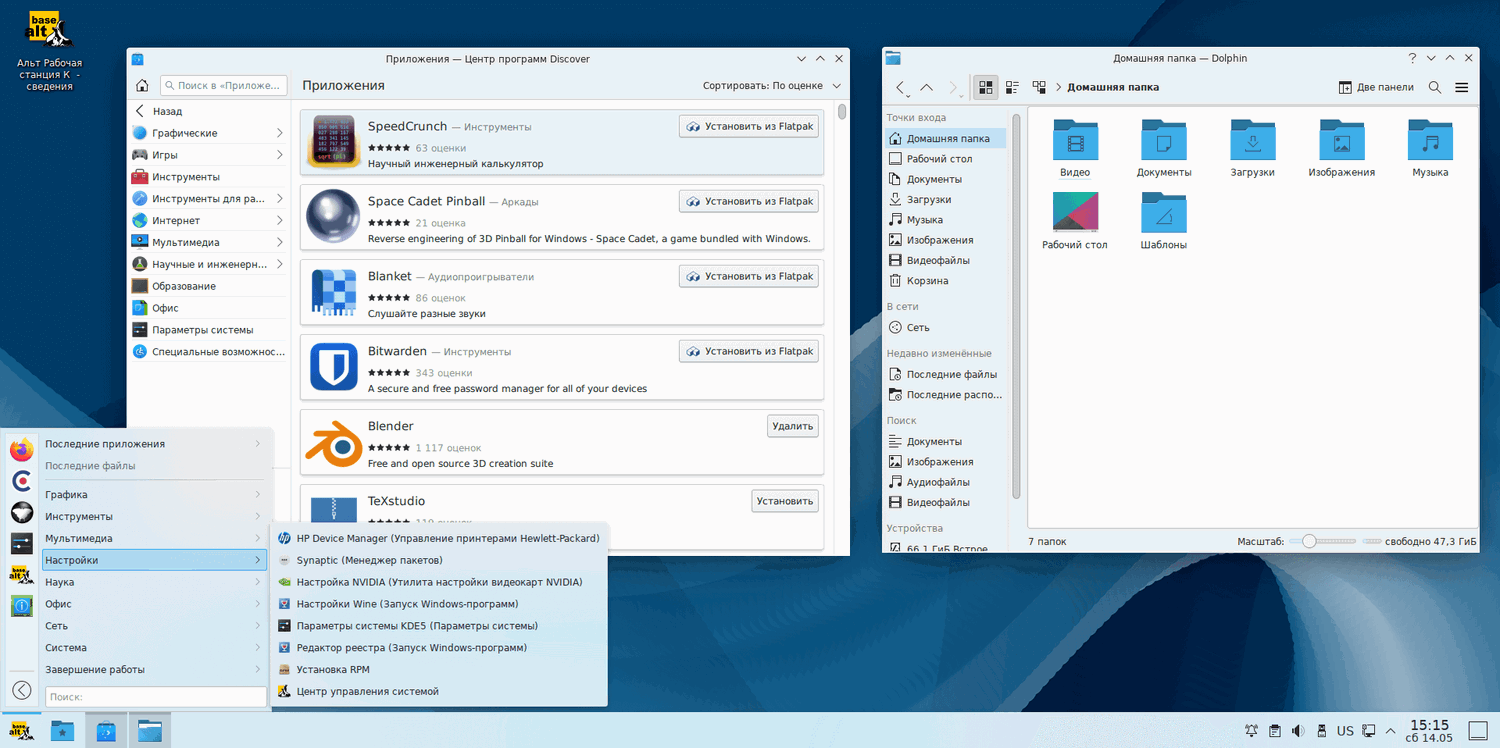Expand the Мультимедиа category in Discover
Viewport: 1500px width, 748px height.
(x=280, y=242)
